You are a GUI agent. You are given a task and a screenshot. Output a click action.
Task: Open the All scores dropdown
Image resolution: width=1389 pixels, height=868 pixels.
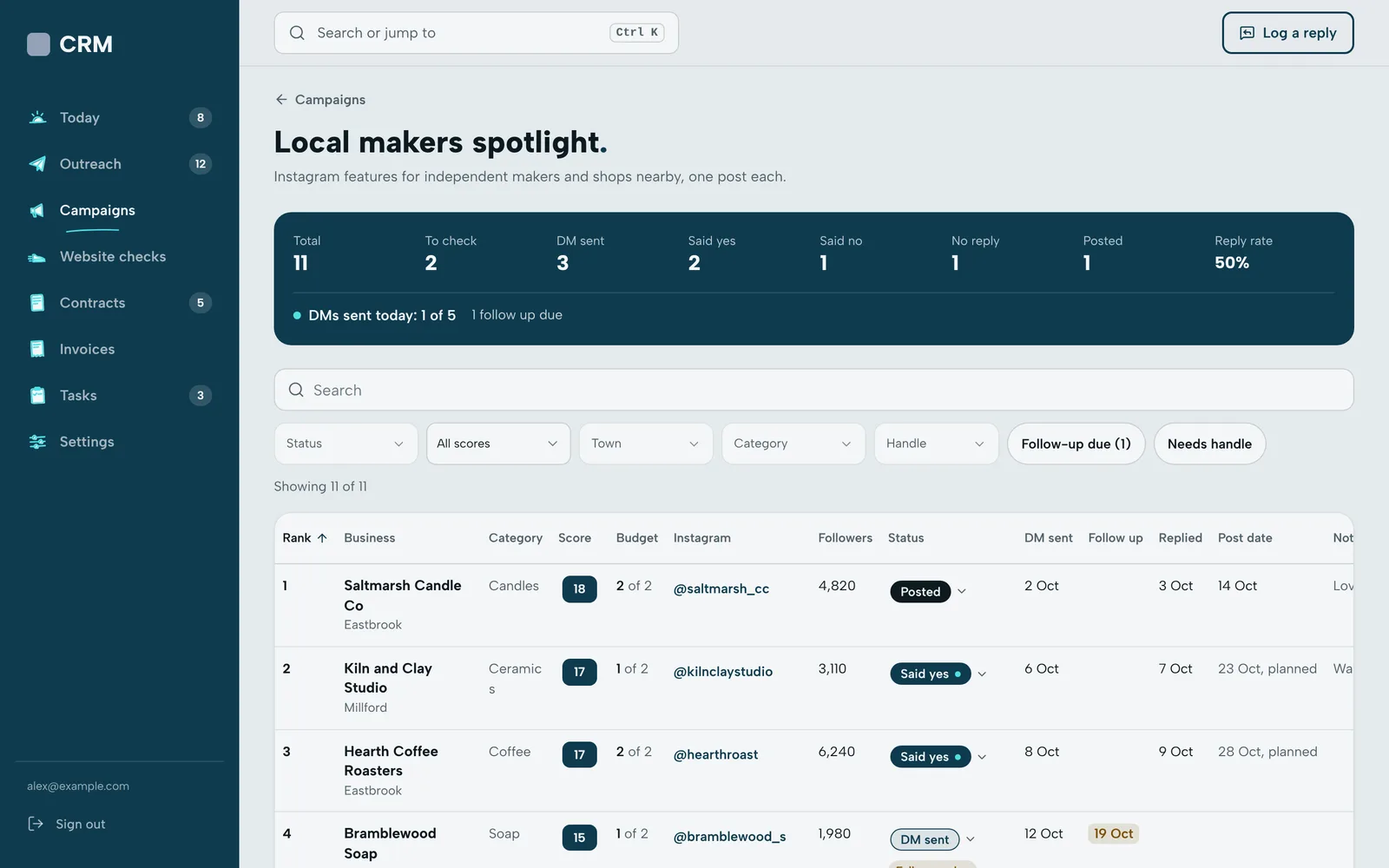click(498, 444)
